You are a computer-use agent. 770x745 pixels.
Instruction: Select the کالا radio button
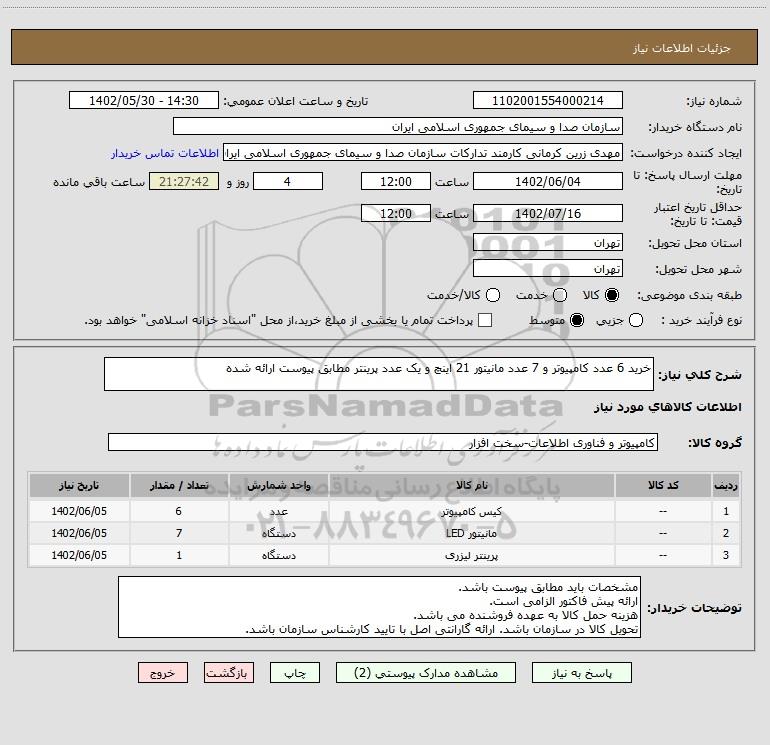[612, 295]
